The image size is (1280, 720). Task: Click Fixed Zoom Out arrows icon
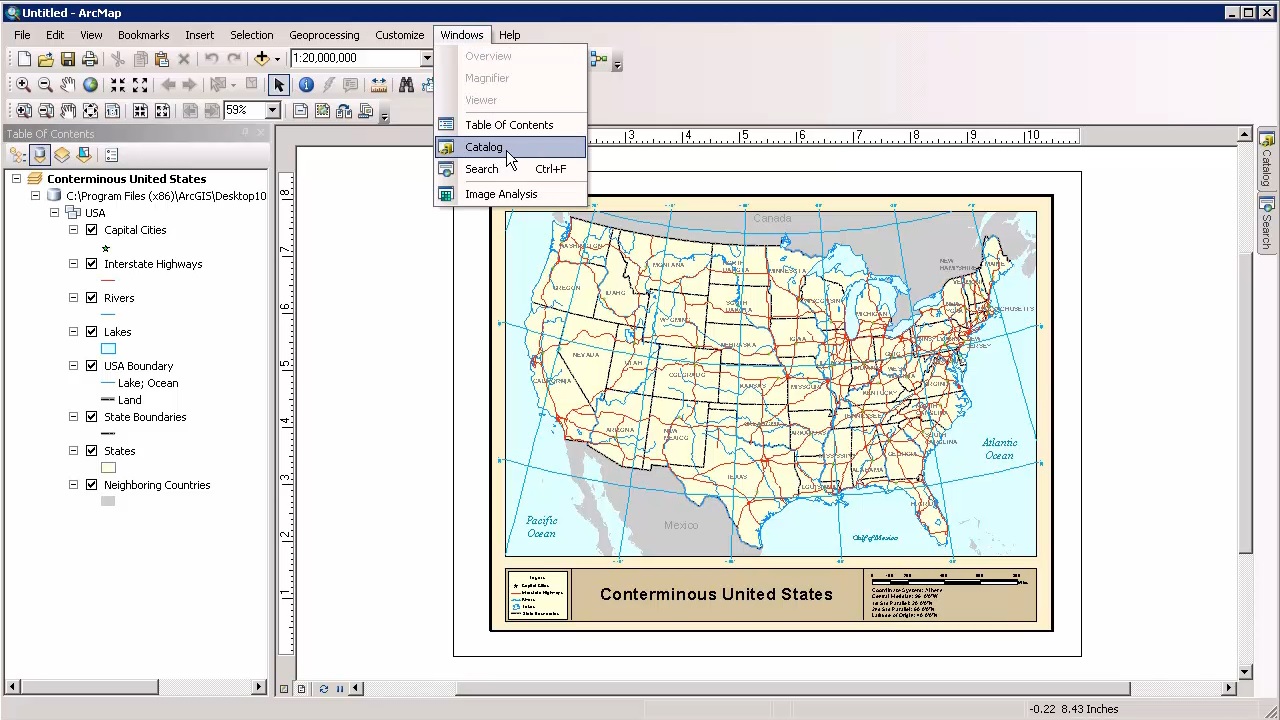[x=140, y=85]
